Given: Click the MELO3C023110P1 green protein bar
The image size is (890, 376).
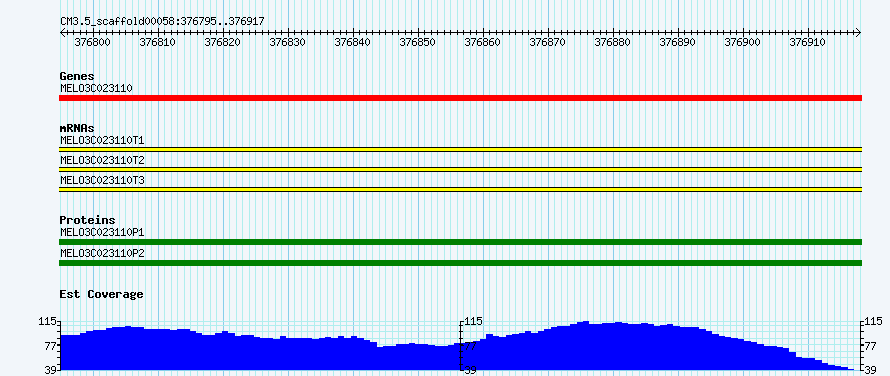Looking at the screenshot, I should 460,242.
